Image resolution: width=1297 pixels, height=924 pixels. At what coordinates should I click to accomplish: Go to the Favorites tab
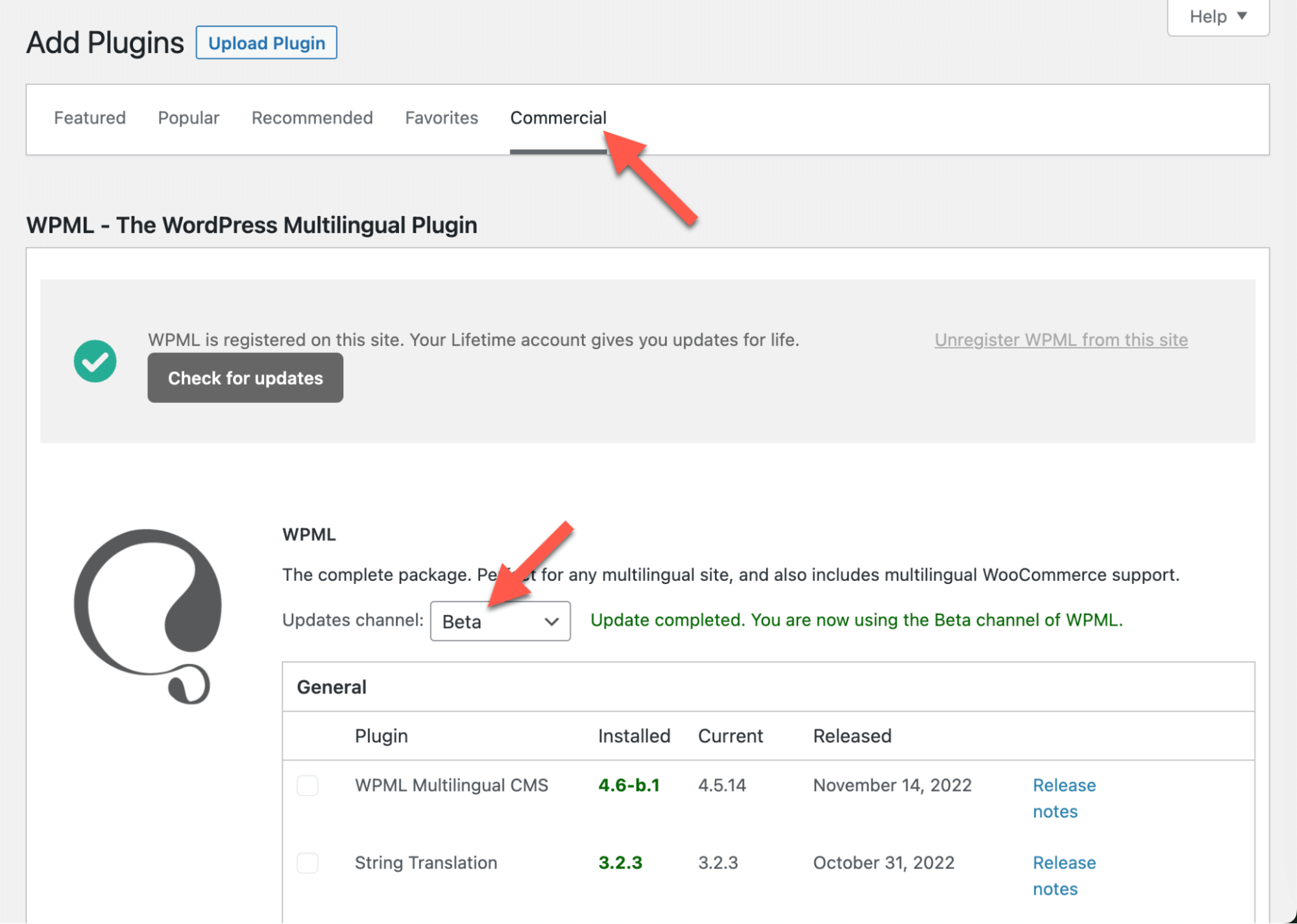pos(441,118)
